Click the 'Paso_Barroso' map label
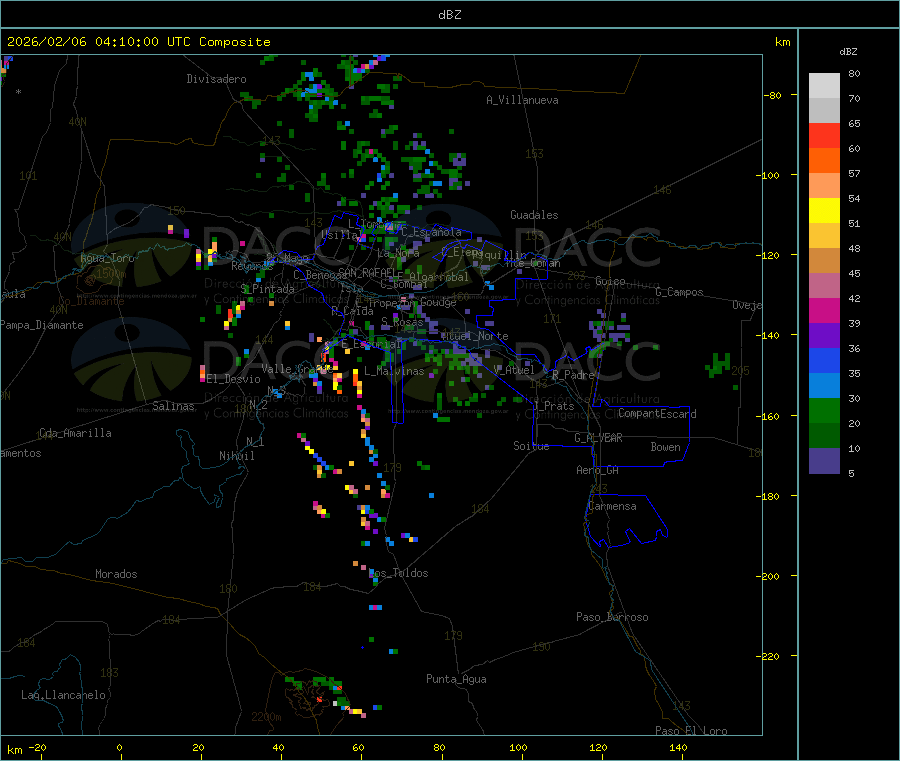900x761 pixels. point(612,617)
